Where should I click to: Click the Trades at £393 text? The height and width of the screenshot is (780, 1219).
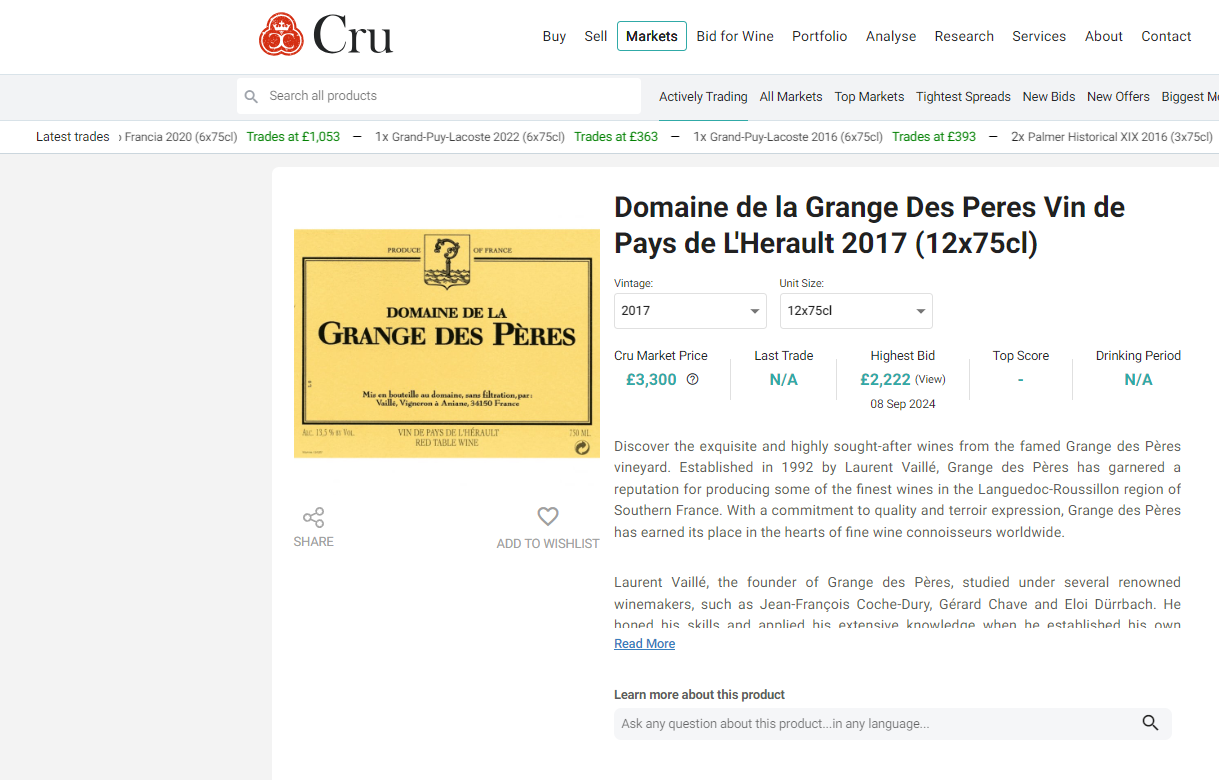click(x=934, y=137)
